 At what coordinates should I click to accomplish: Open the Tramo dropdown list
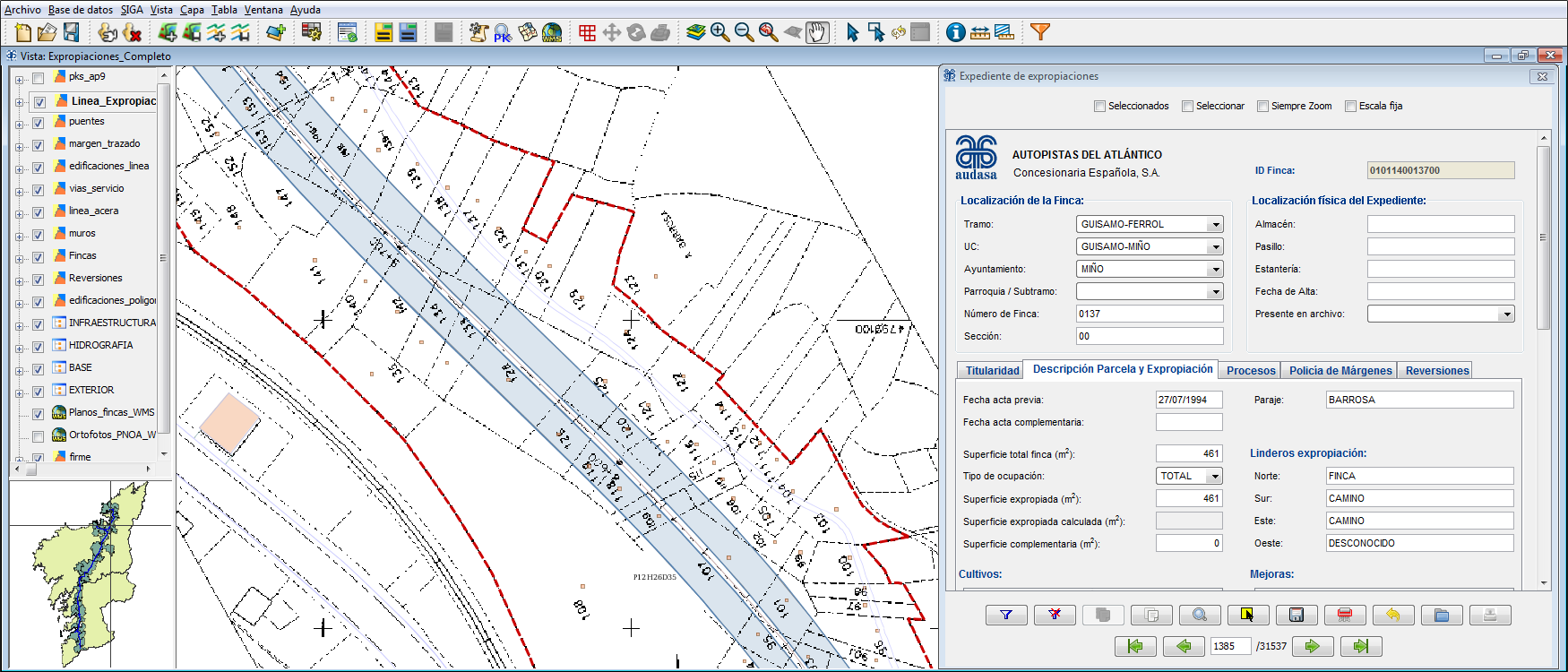[1215, 225]
